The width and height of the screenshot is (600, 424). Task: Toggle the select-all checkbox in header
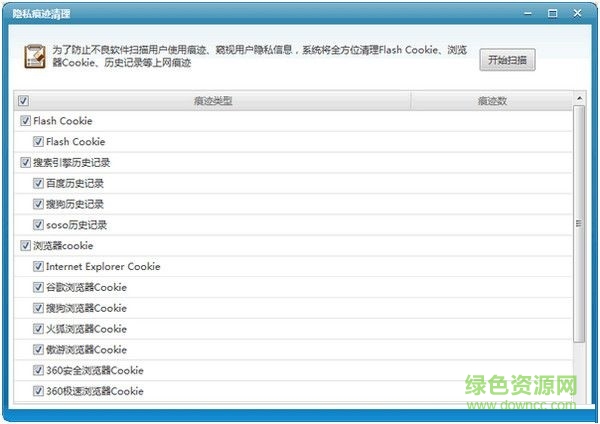23,101
